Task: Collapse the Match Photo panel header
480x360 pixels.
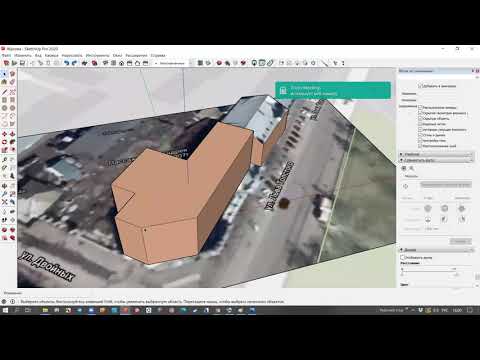Action: [x=436, y=160]
